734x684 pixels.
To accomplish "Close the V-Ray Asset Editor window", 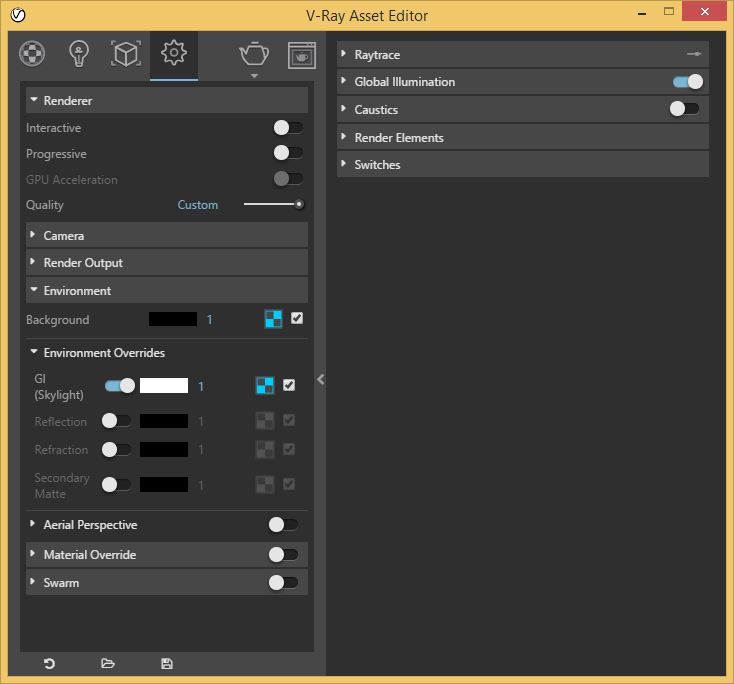I will point(705,11).
